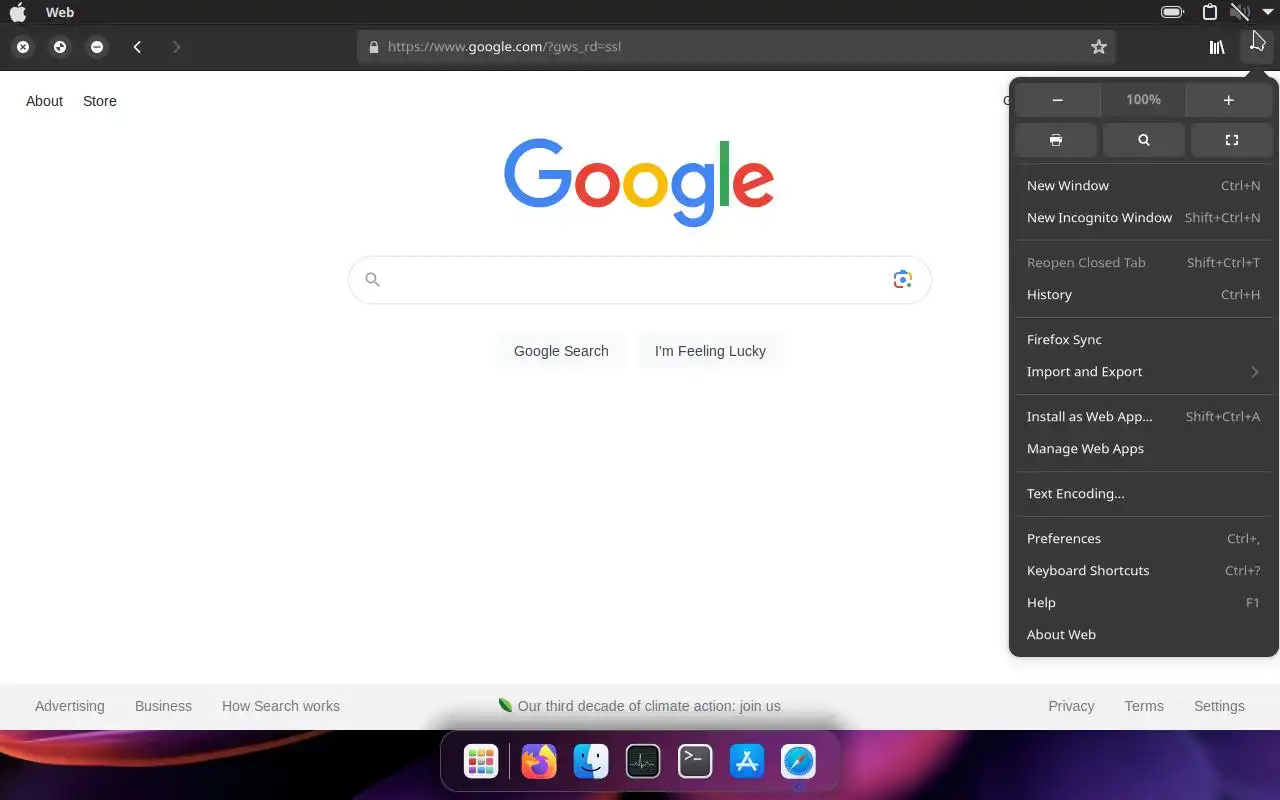Expand Import and Export submenu
The image size is (1280, 800).
tap(1144, 372)
